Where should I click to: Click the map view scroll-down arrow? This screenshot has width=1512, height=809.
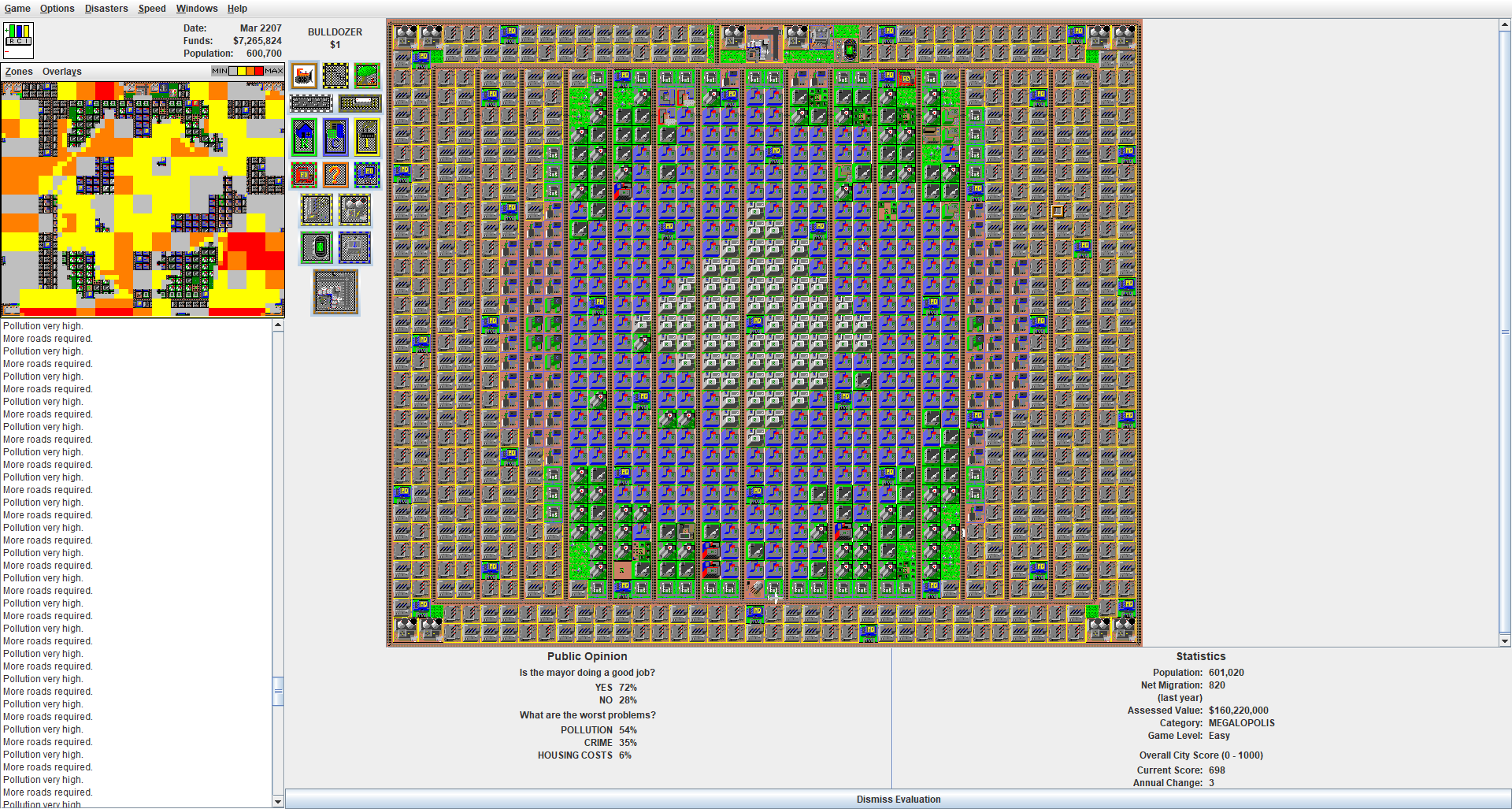[x=1505, y=641]
